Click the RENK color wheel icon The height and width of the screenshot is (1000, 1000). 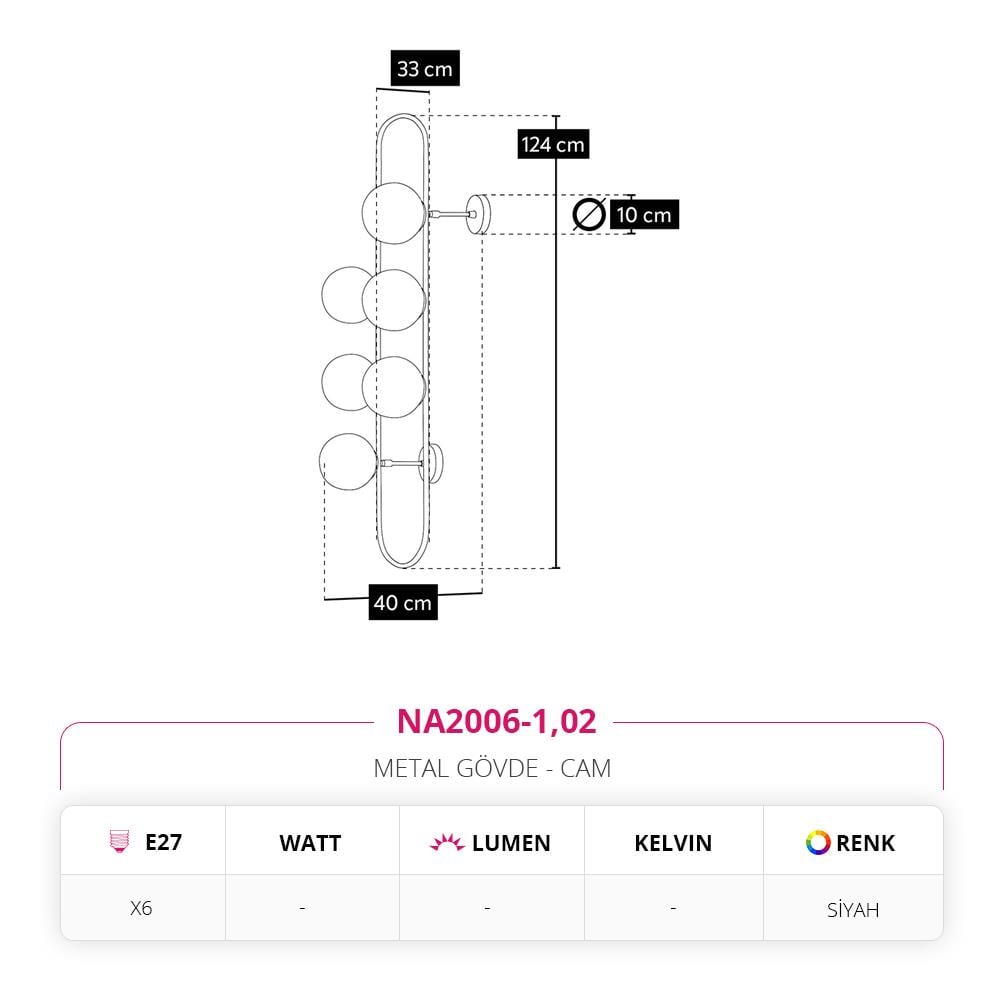click(818, 842)
